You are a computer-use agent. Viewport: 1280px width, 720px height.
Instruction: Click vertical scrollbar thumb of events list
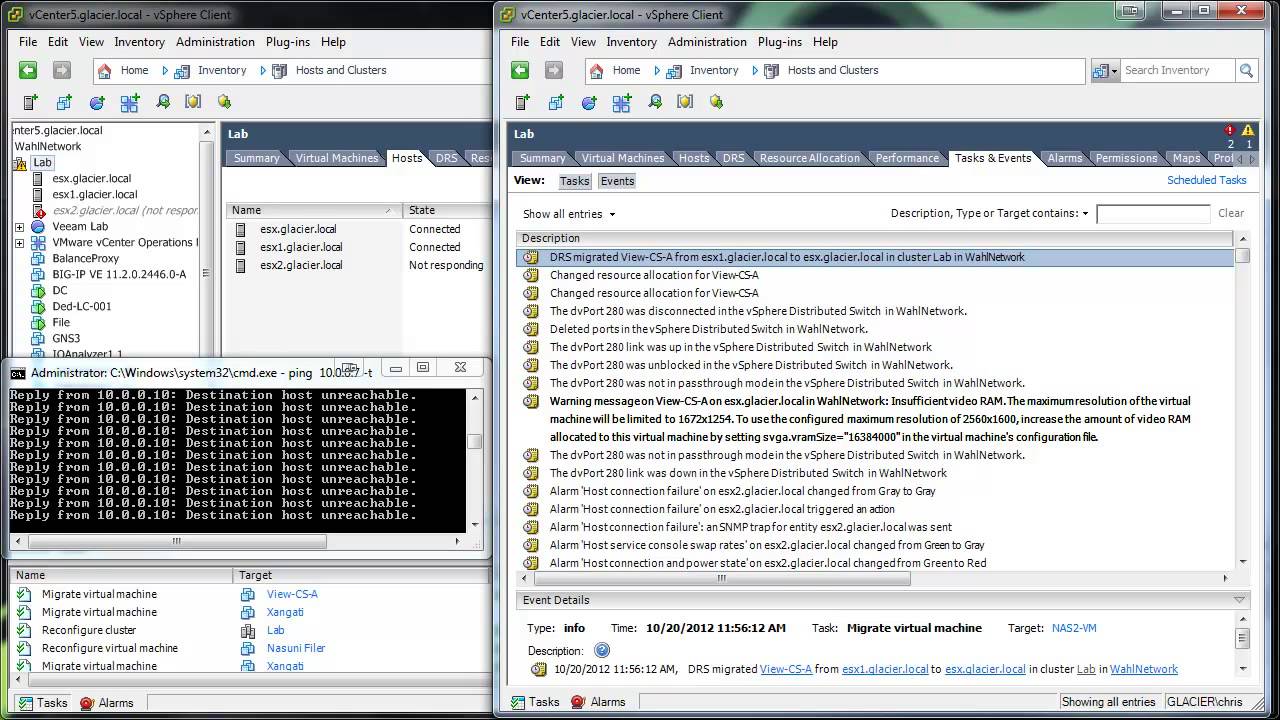[x=1242, y=256]
